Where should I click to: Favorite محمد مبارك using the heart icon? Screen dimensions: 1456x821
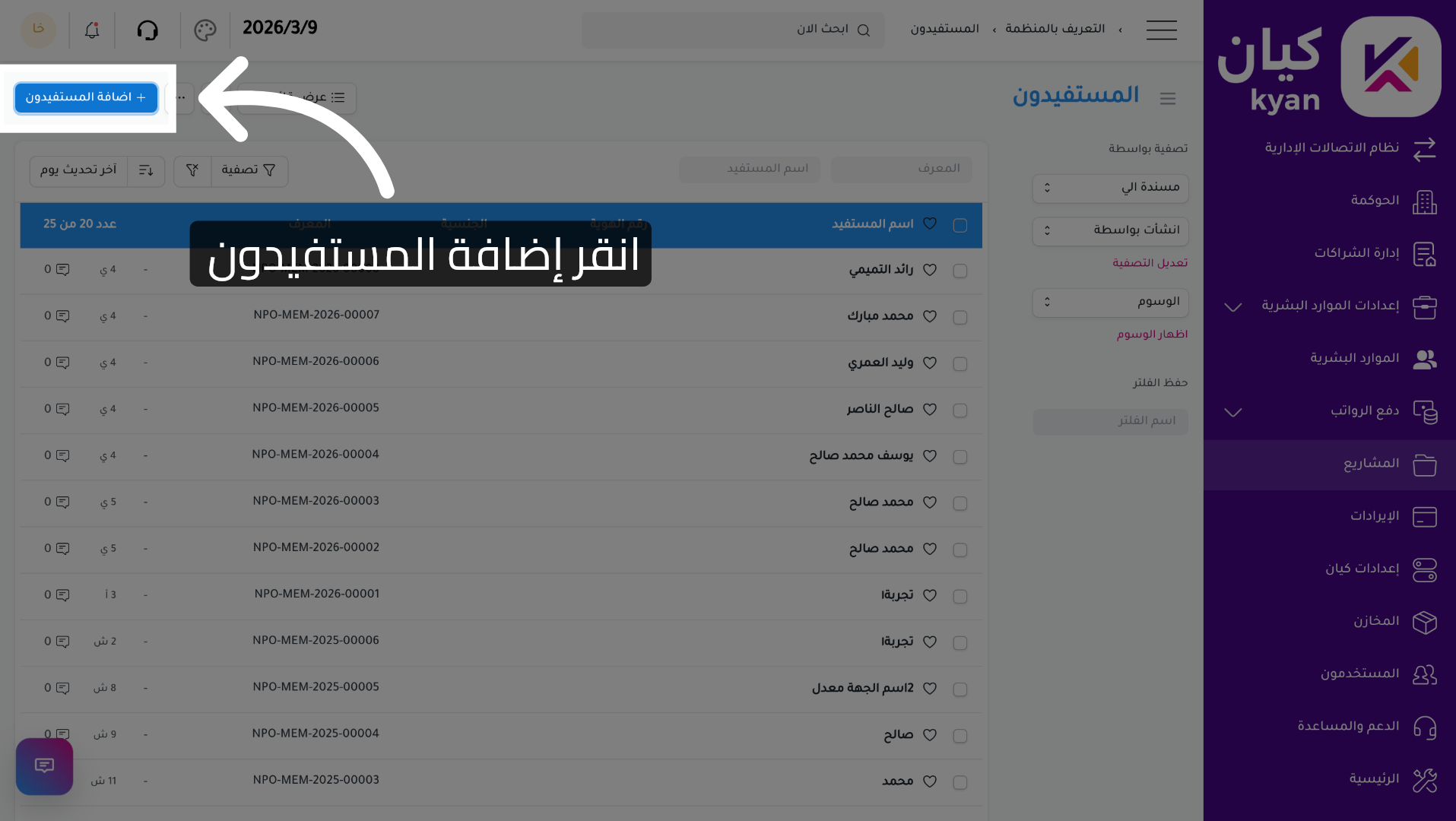click(929, 317)
